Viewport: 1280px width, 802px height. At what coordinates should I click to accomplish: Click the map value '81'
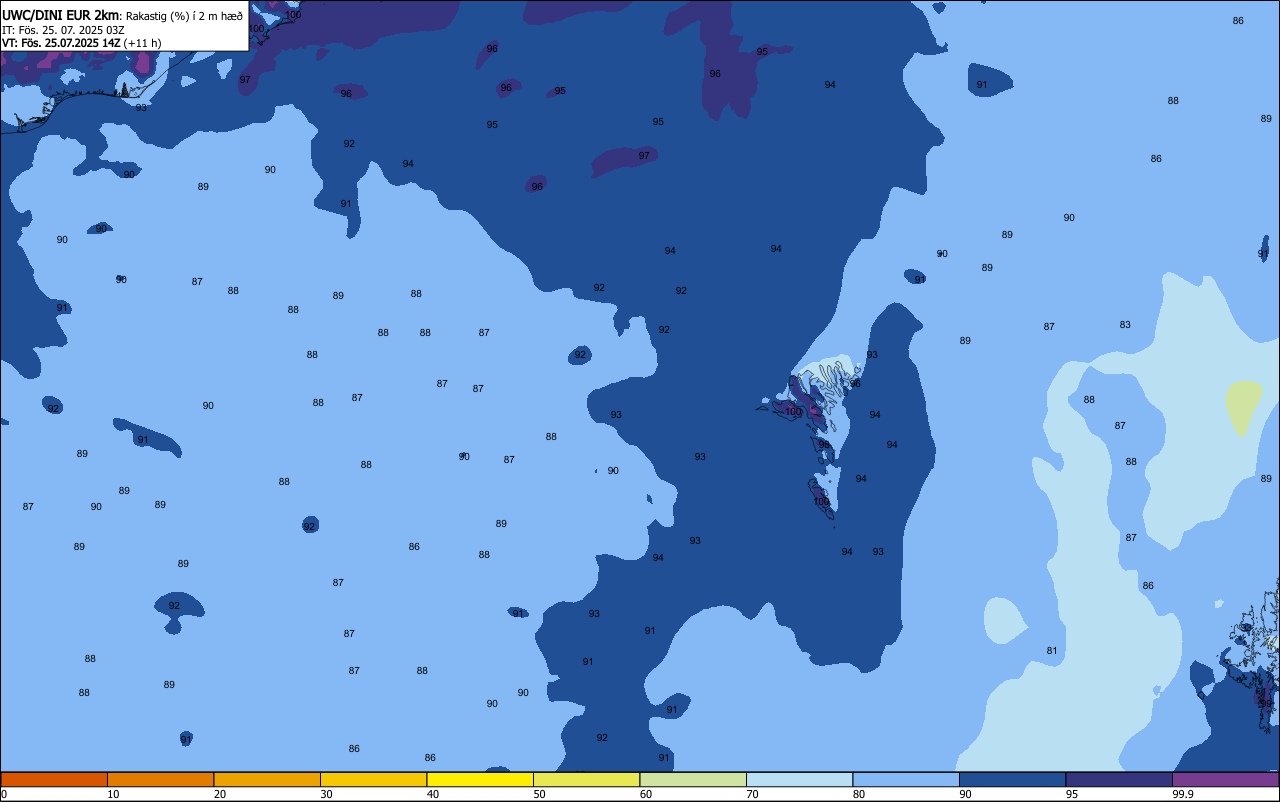(x=1052, y=651)
